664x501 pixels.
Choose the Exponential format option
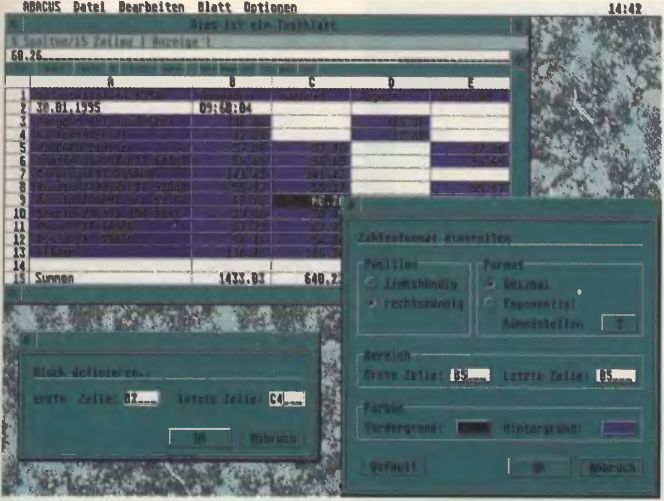489,303
